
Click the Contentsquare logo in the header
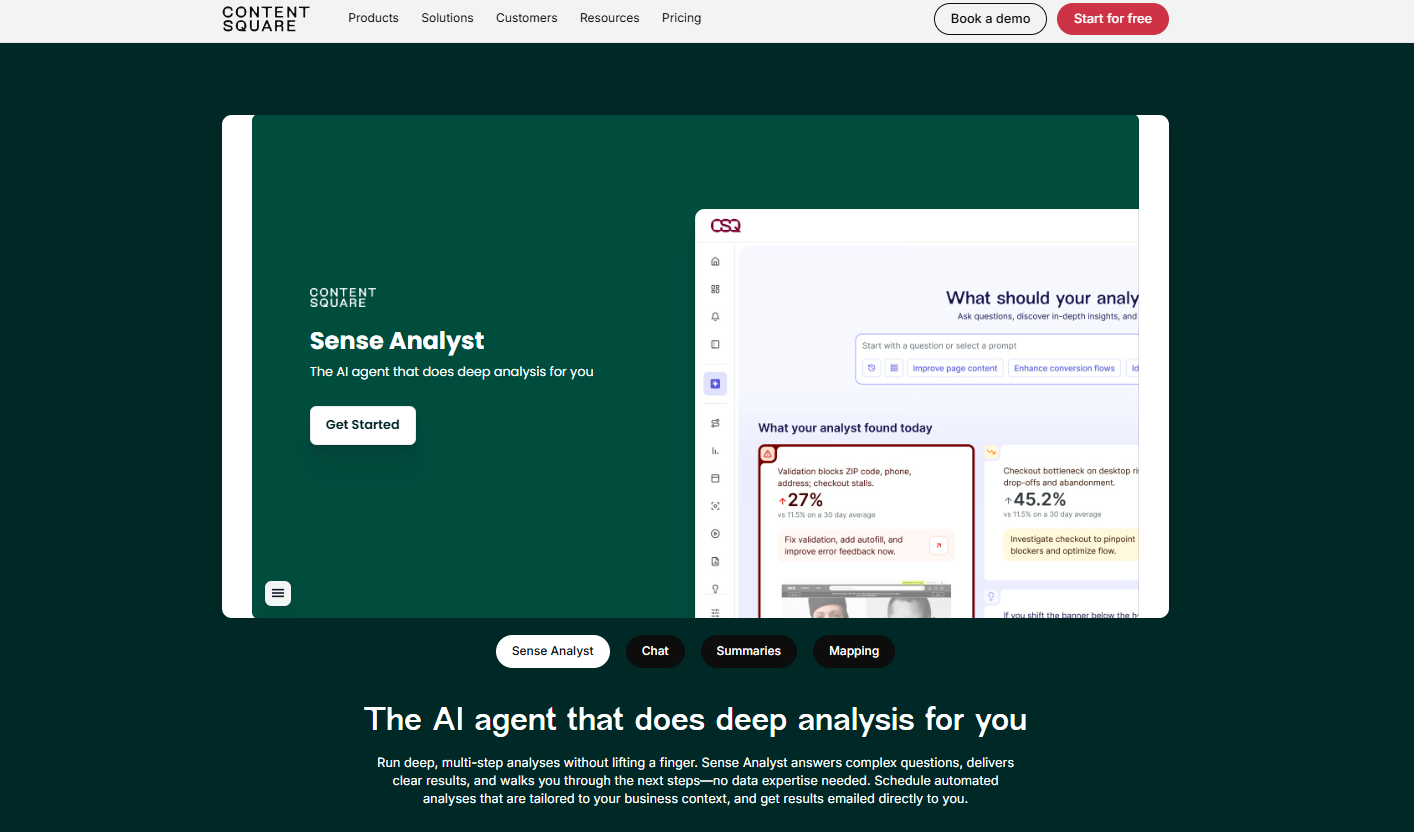pos(266,19)
